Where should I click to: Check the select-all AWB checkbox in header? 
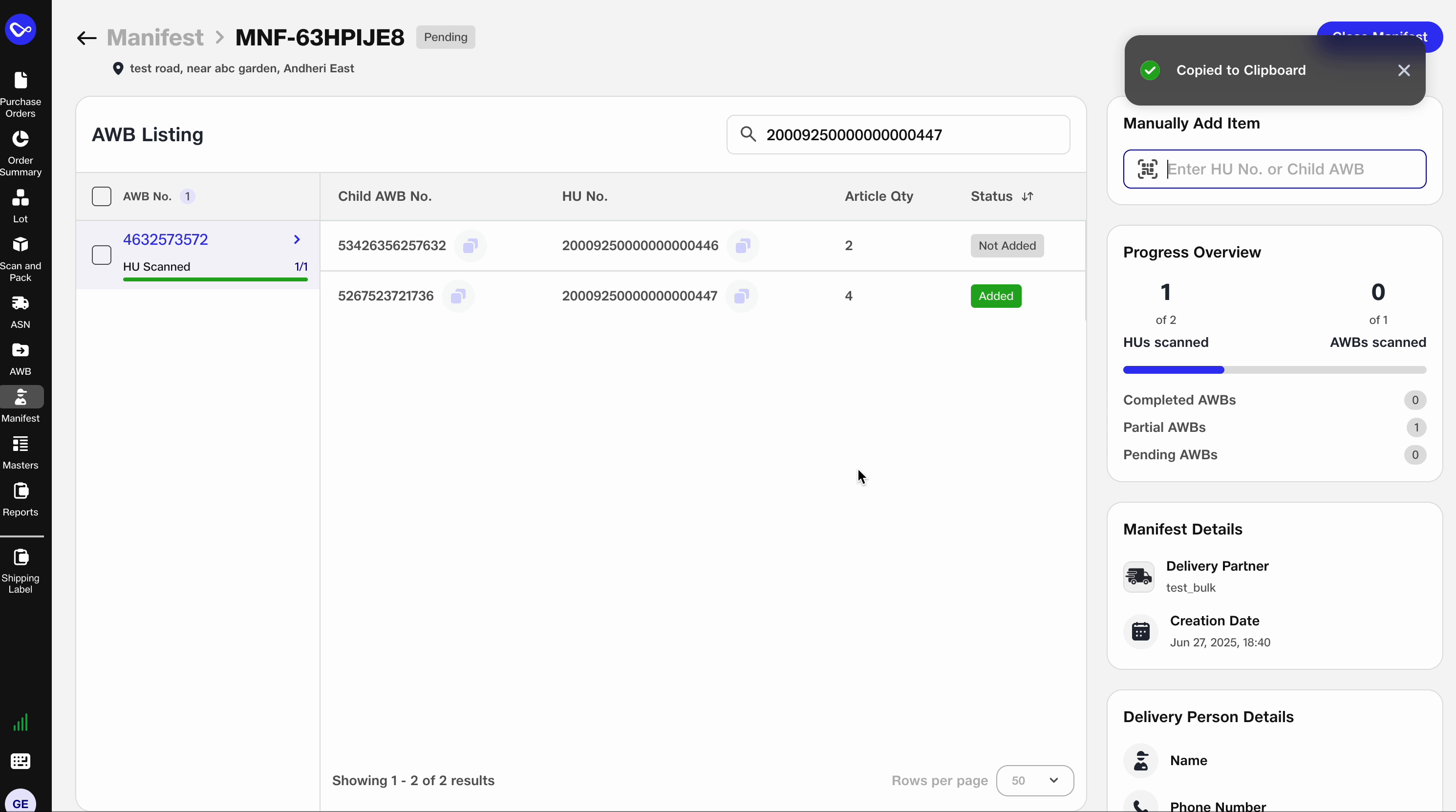pos(102,196)
